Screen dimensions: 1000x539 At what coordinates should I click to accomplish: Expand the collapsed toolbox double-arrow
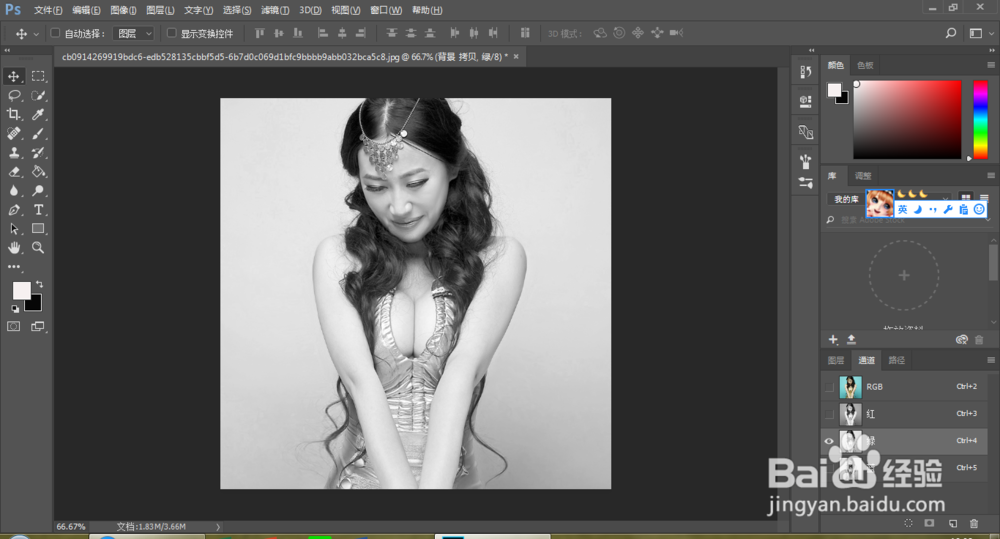(7, 50)
